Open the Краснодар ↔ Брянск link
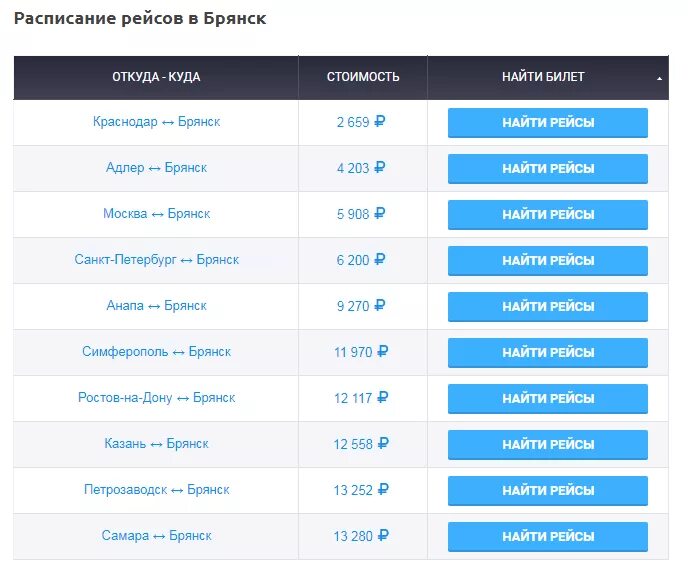 (x=156, y=122)
